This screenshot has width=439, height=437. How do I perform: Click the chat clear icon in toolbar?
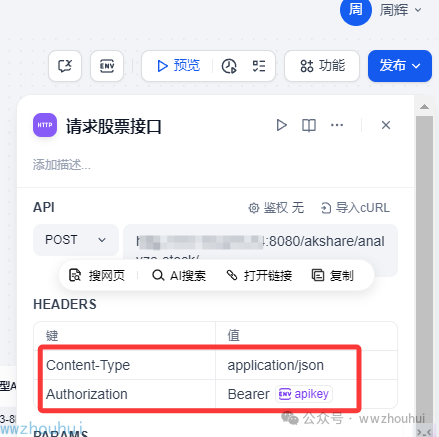tap(65, 66)
